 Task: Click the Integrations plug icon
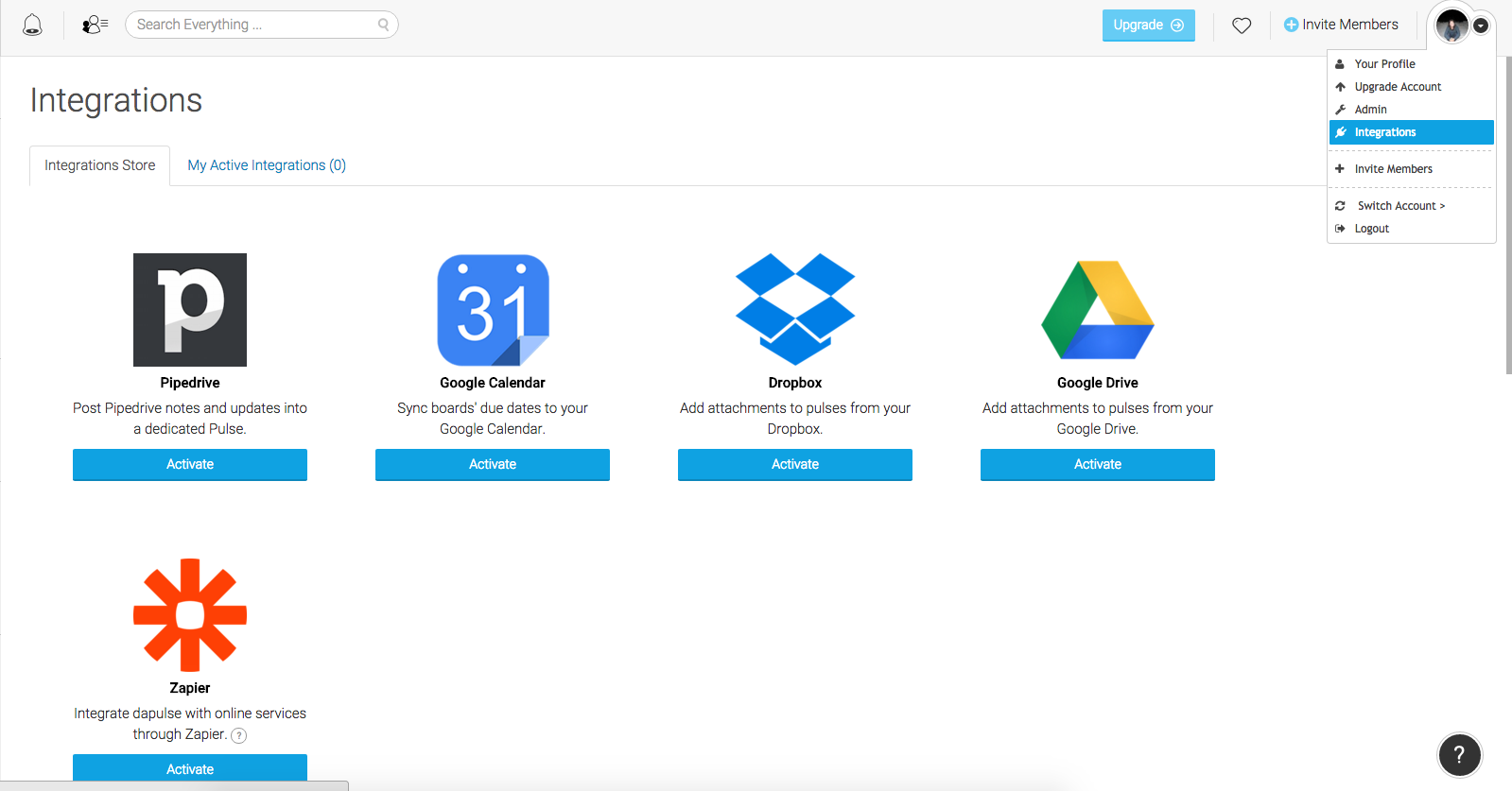coord(1340,132)
